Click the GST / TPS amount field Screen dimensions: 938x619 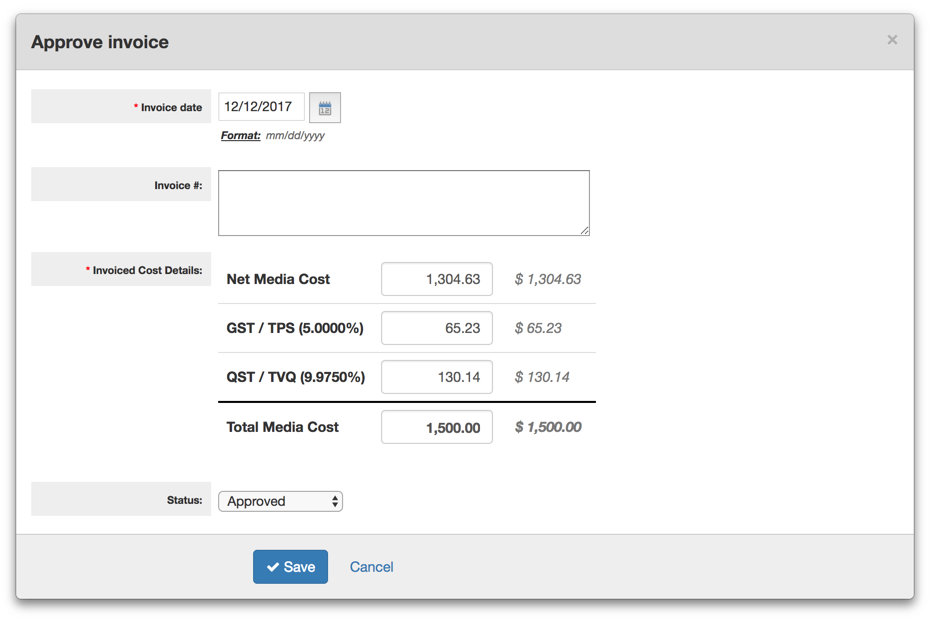coord(437,328)
